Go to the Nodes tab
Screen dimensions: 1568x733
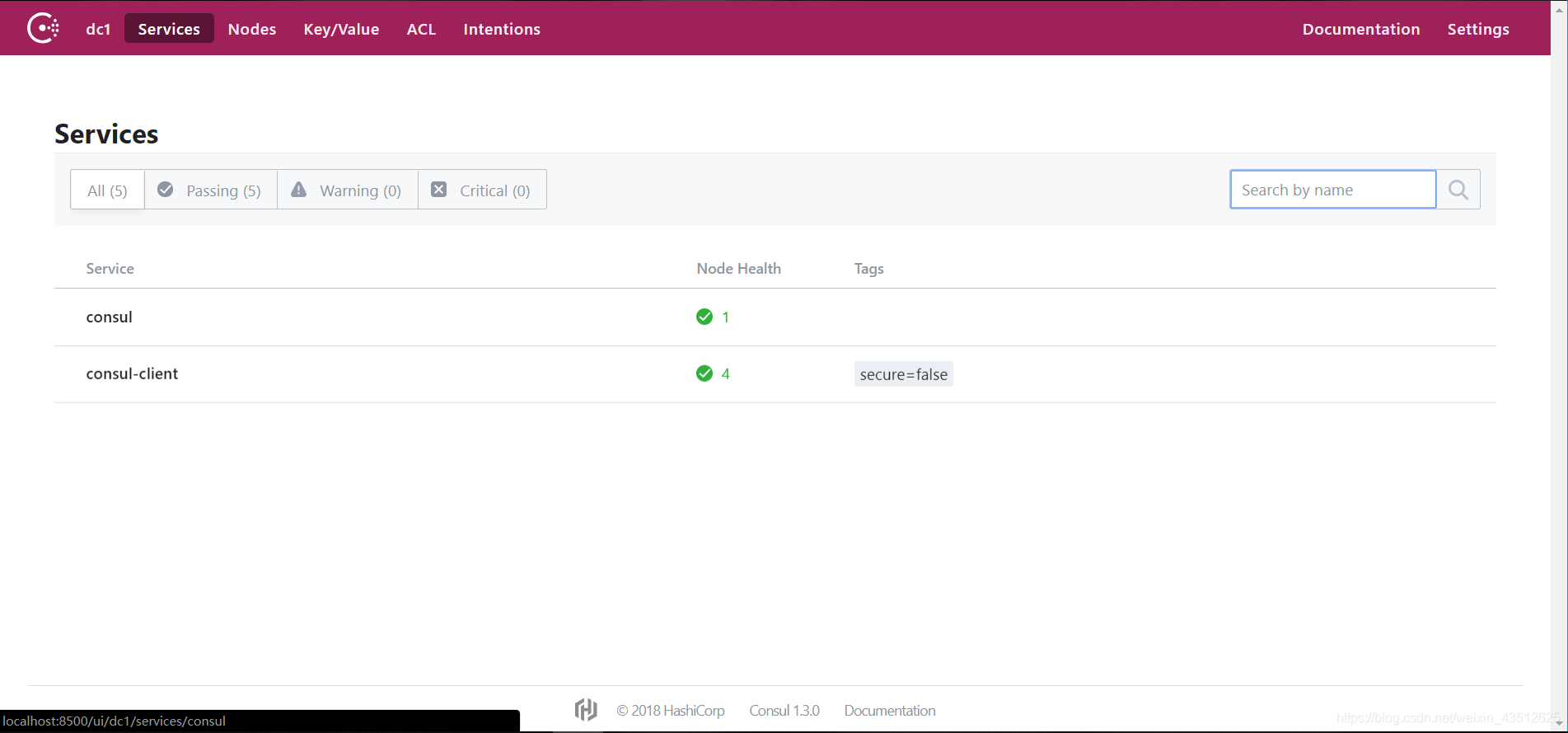click(252, 29)
